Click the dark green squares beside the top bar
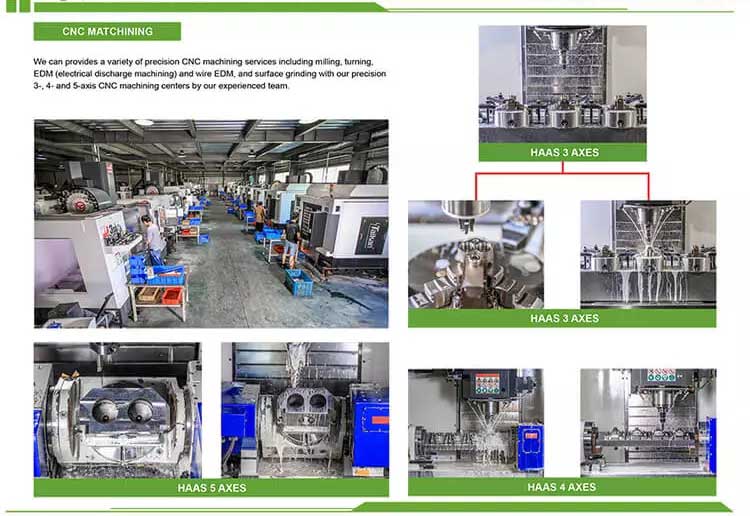This screenshot has height=516, width=750. [x=17, y=6]
